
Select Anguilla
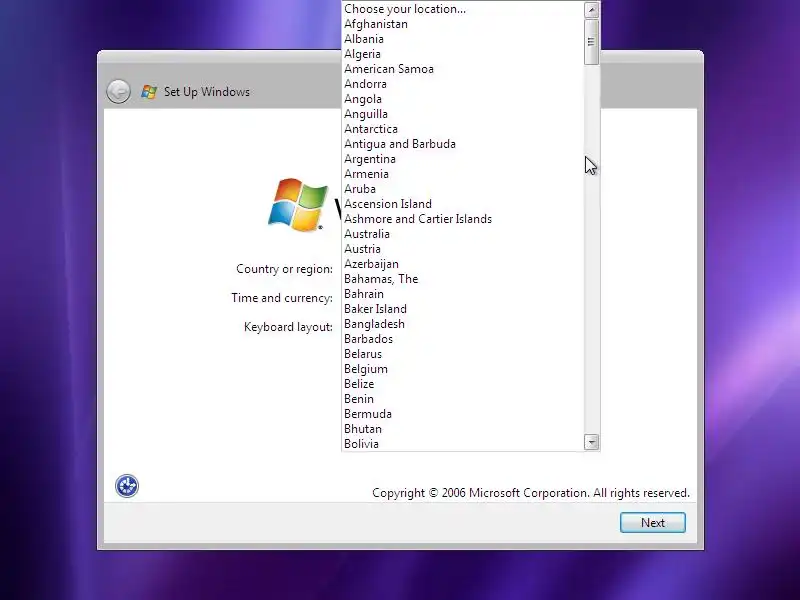(x=463, y=114)
